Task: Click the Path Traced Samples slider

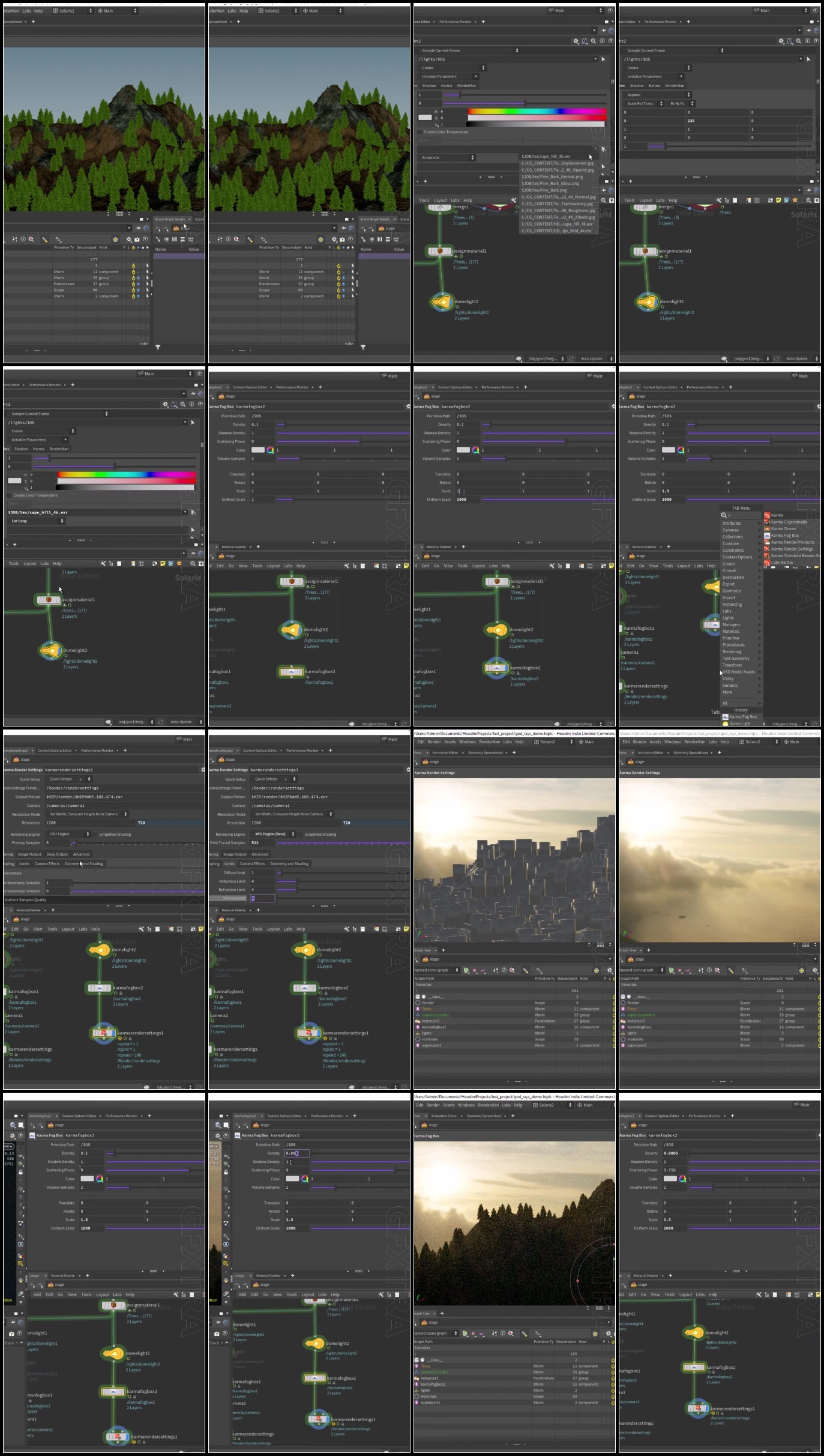Action: click(343, 843)
